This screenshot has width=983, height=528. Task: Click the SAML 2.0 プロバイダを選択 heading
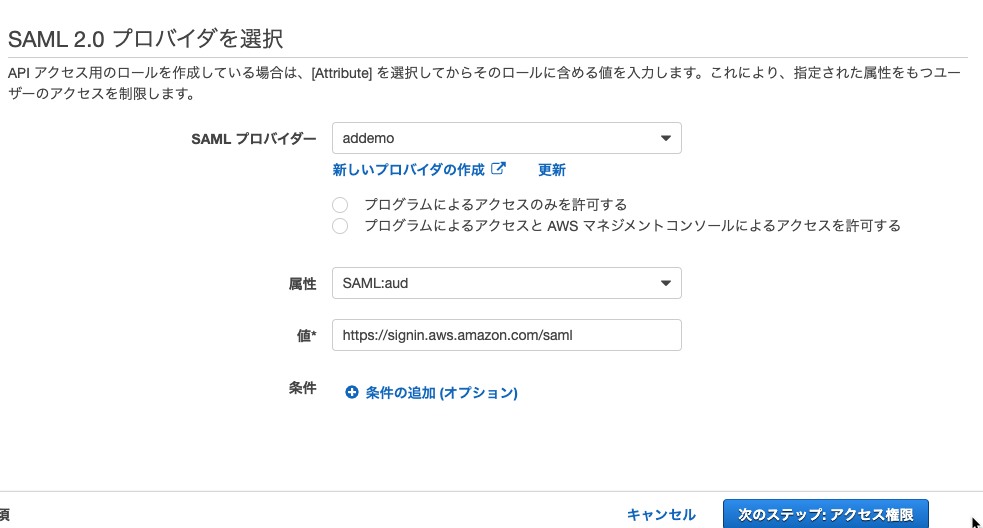pyautogui.click(x=145, y=39)
